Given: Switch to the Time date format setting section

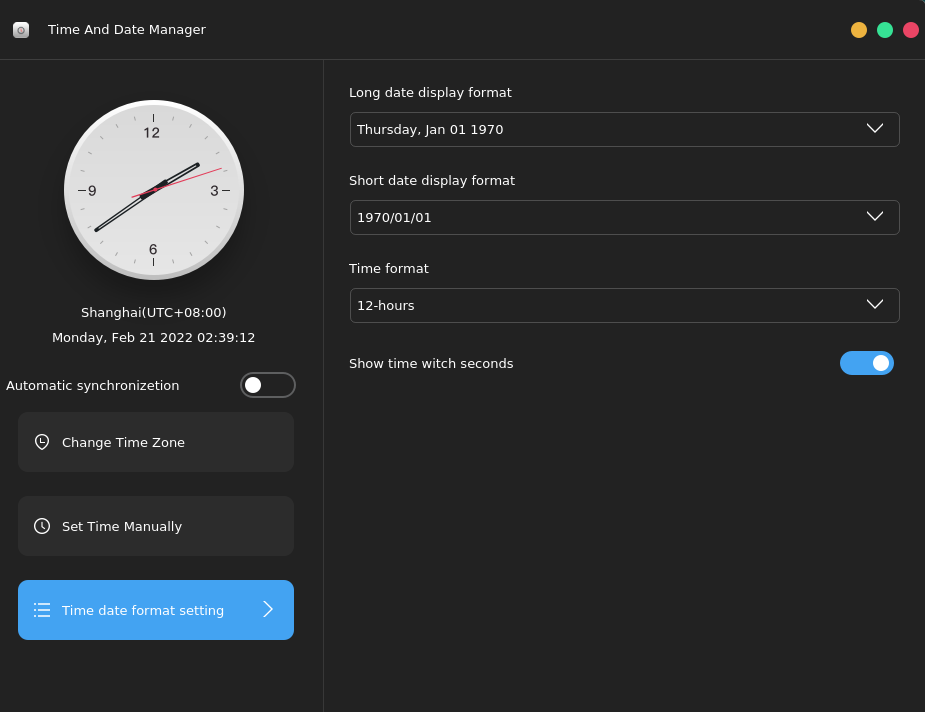Looking at the screenshot, I should click(x=155, y=610).
